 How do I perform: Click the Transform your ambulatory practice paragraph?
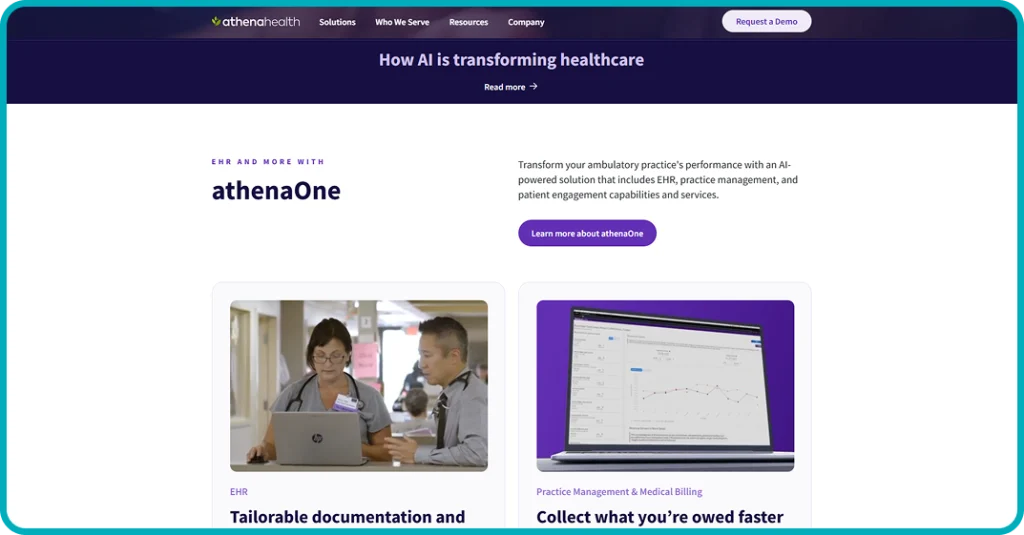(657, 180)
